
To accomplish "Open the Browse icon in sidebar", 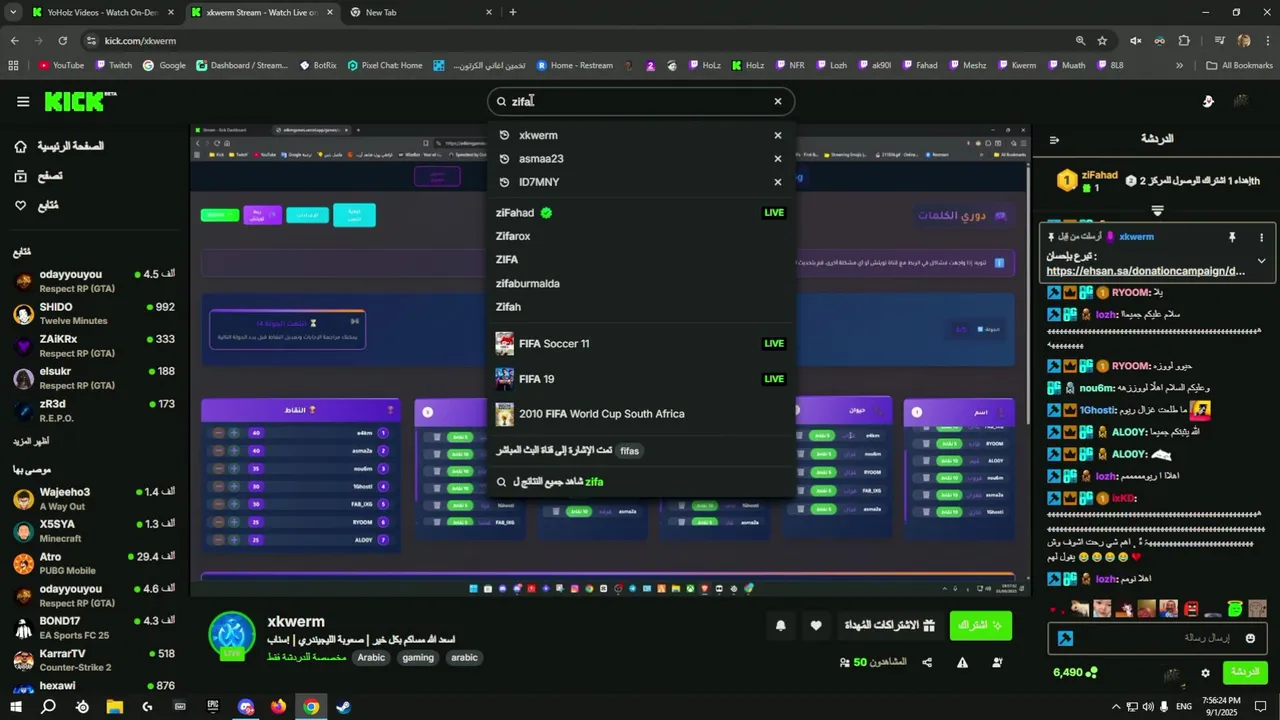I will 21,176.
